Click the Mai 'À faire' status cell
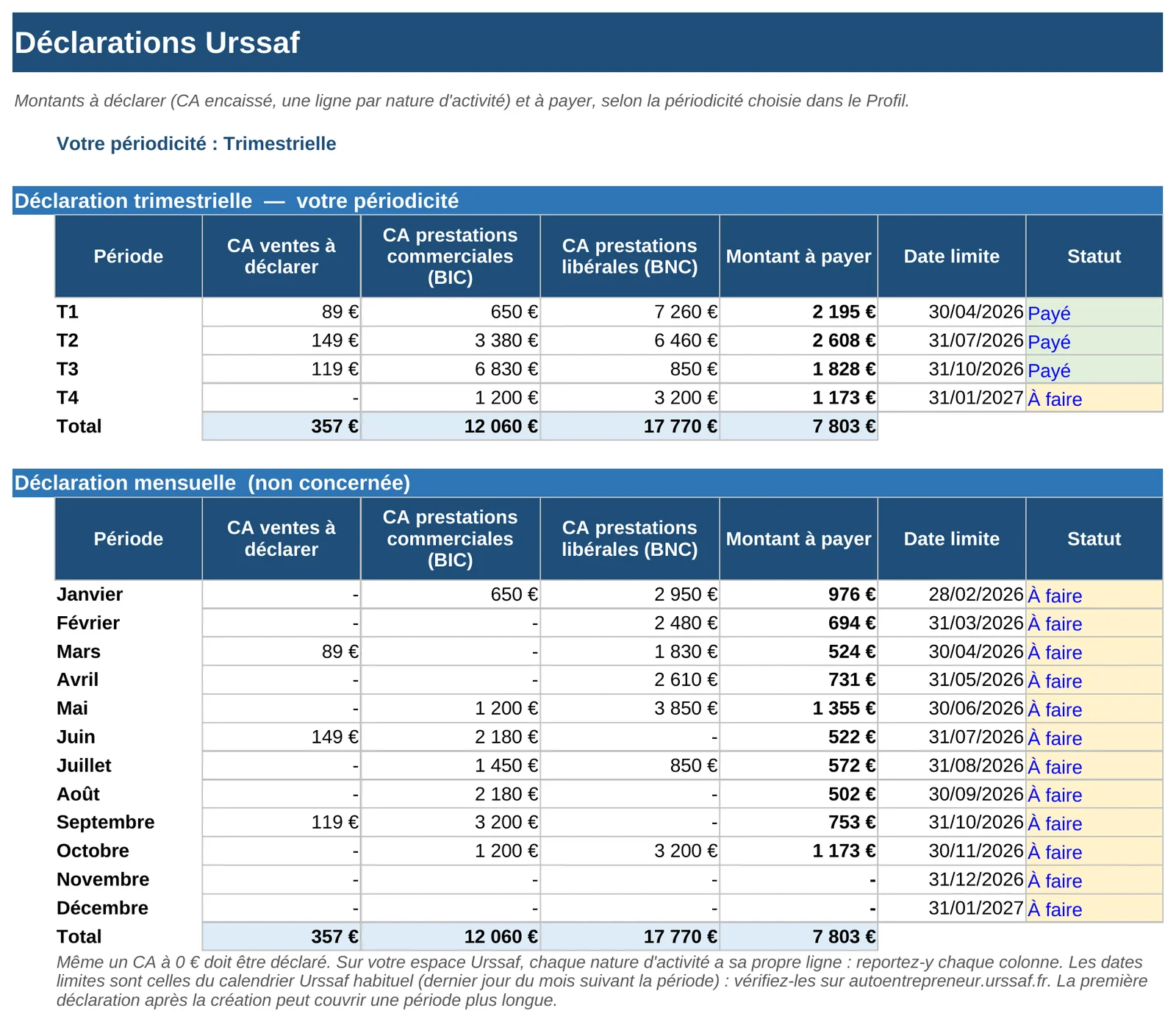 pyautogui.click(x=1094, y=709)
